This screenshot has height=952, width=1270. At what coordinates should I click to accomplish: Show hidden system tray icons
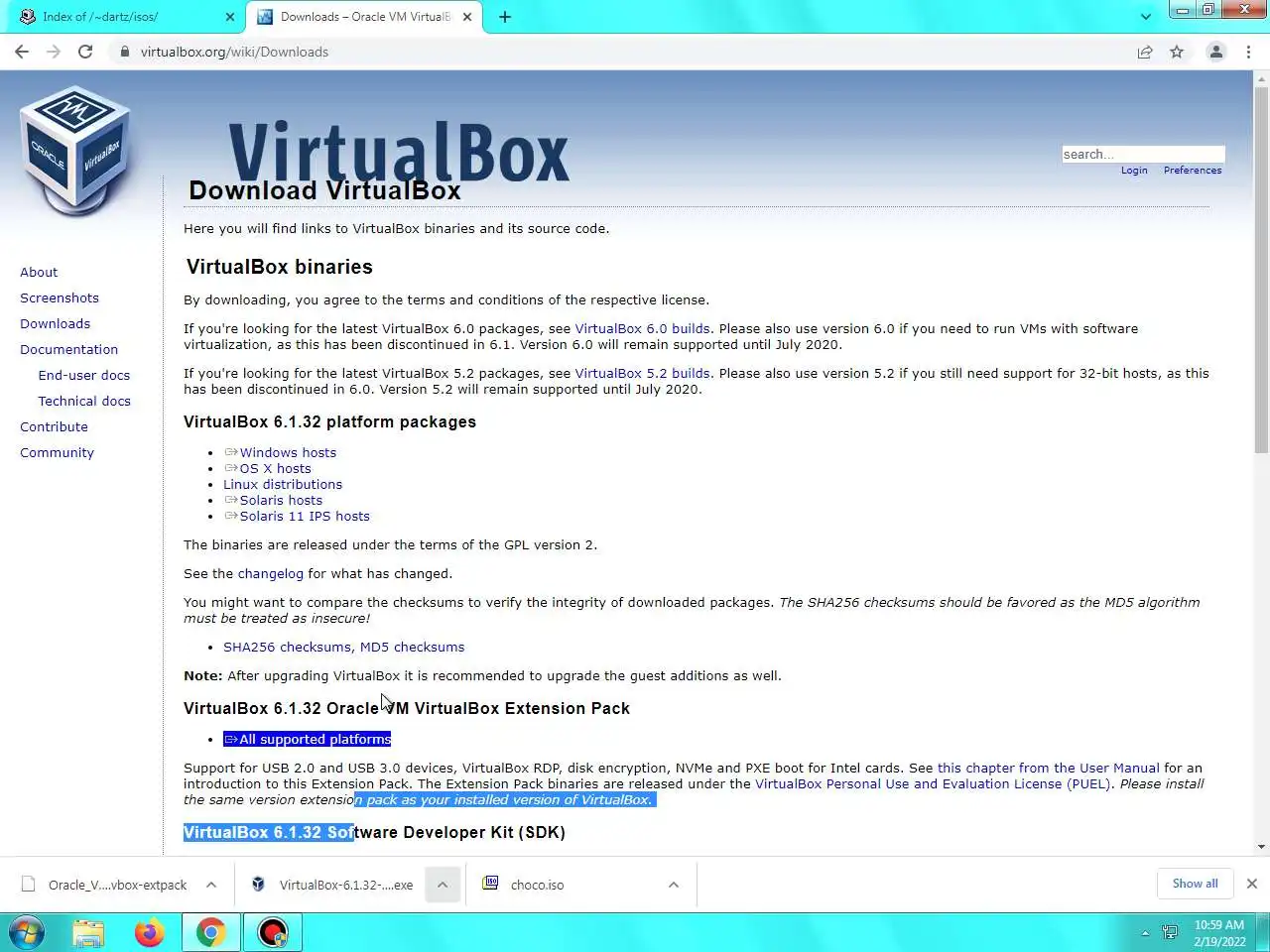1145,933
